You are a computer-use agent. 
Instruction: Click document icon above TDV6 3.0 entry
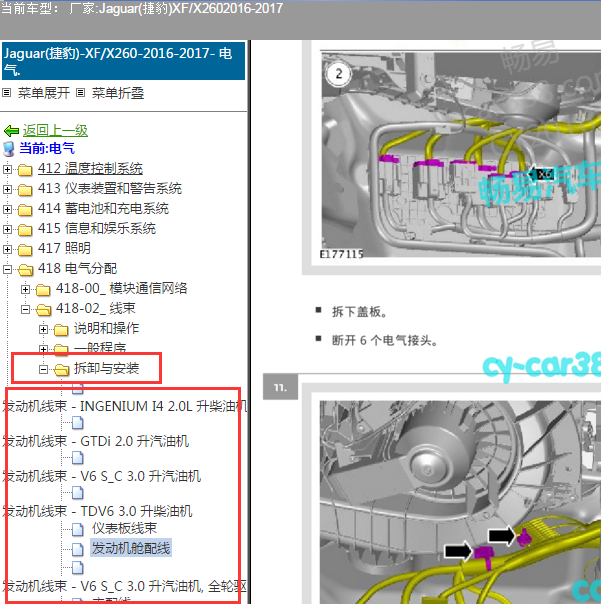pos(77,493)
